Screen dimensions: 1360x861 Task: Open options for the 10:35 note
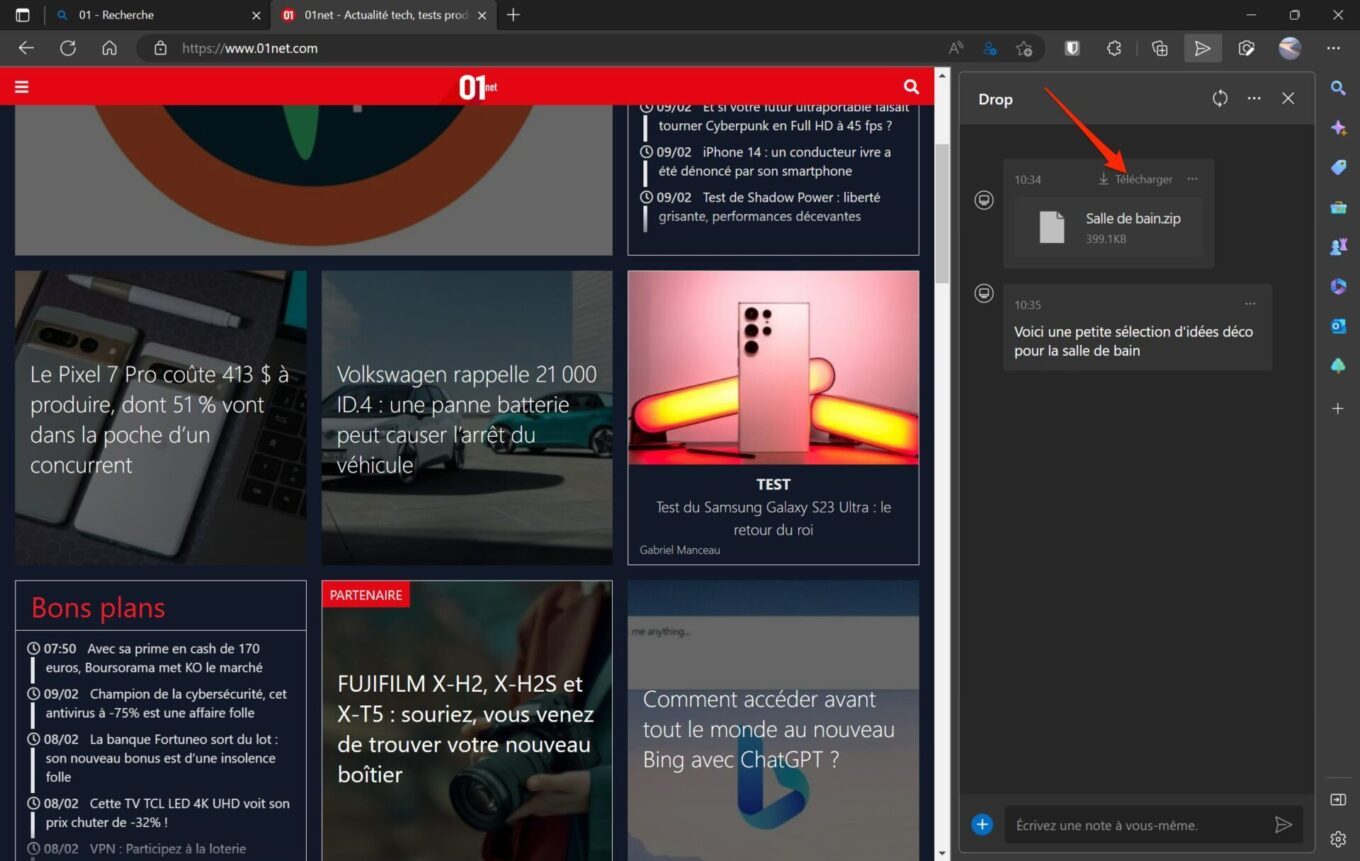click(x=1250, y=304)
